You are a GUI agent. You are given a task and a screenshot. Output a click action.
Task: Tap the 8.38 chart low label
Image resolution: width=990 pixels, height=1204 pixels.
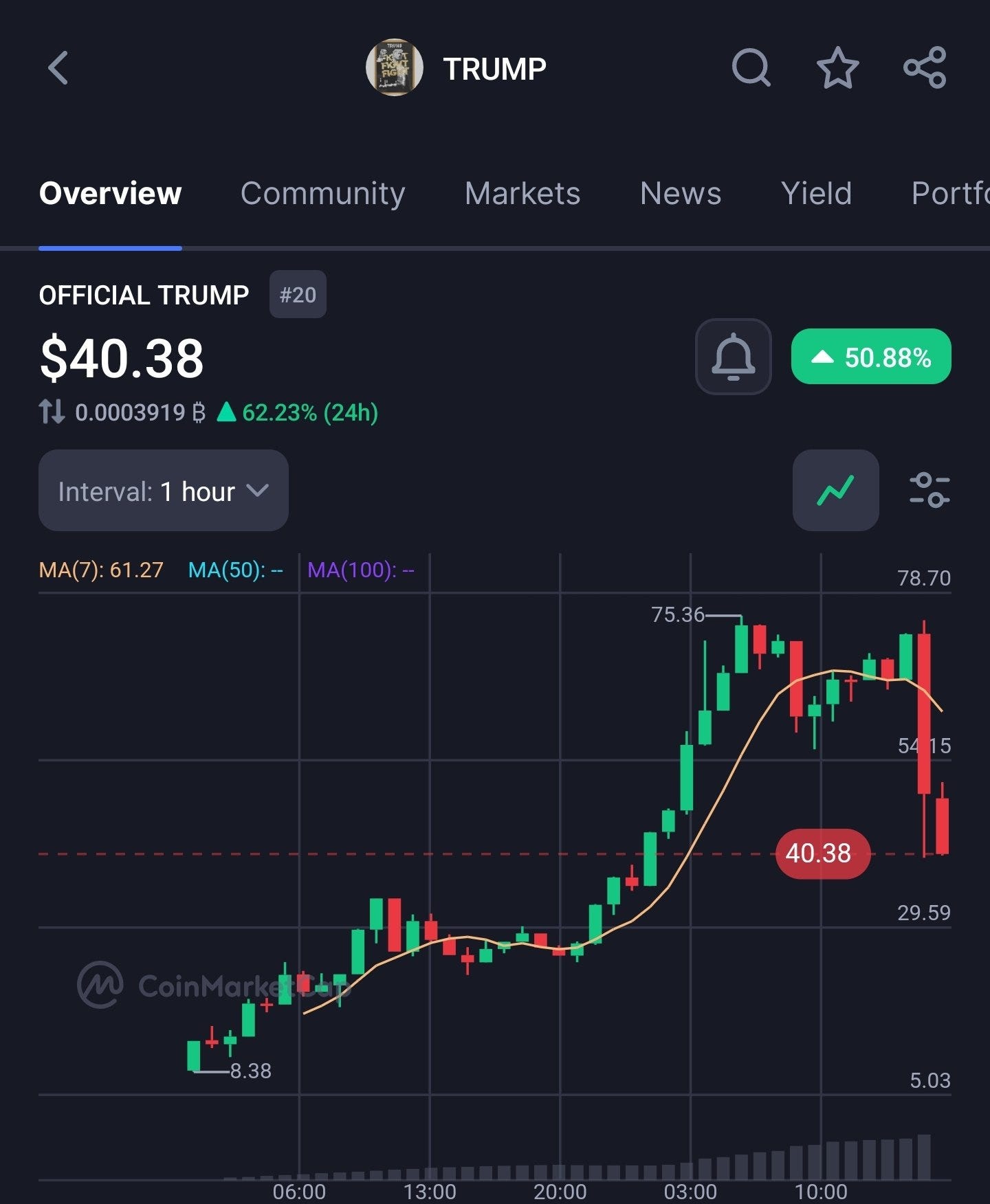pyautogui.click(x=251, y=1071)
